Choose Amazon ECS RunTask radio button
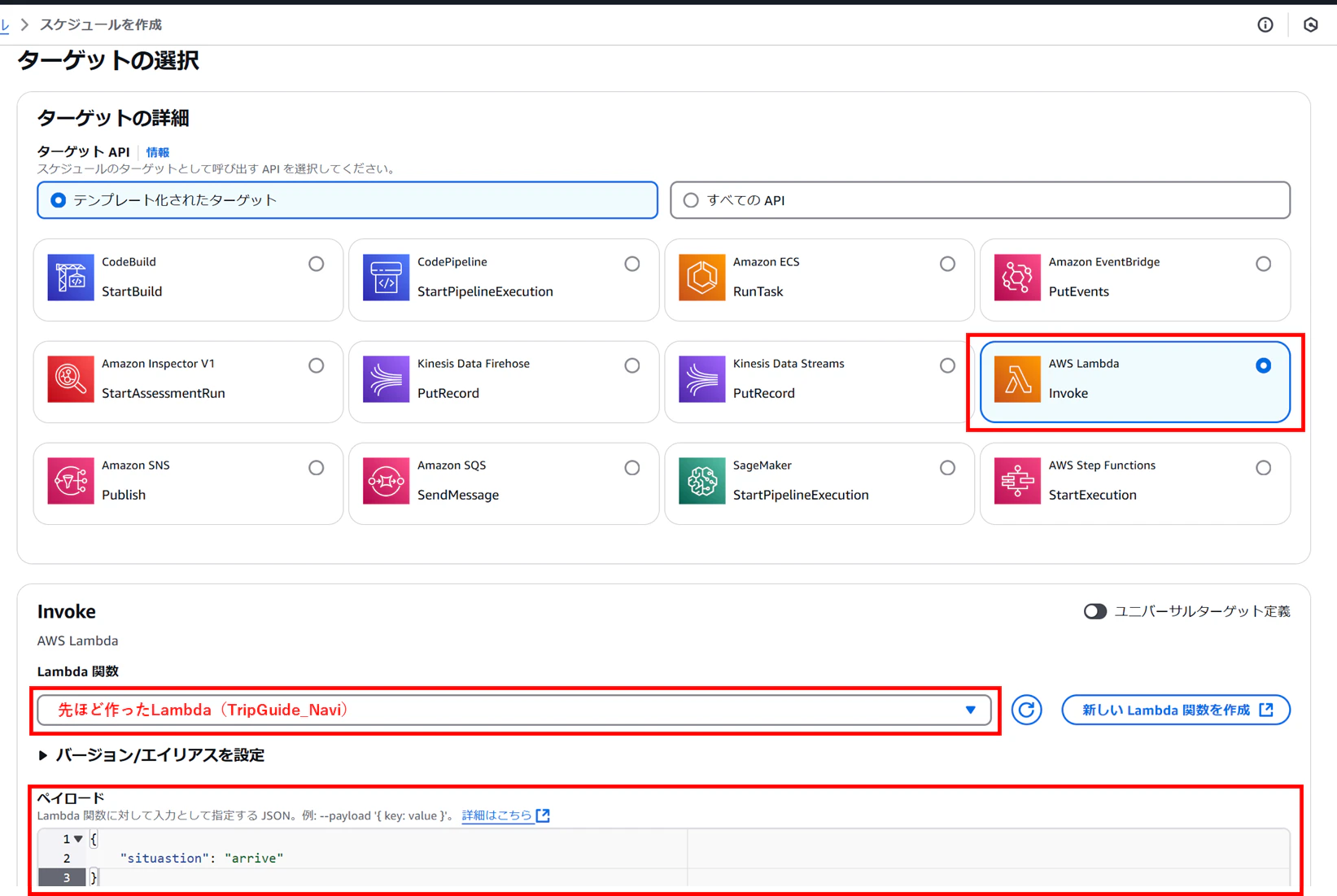 pyautogui.click(x=947, y=264)
